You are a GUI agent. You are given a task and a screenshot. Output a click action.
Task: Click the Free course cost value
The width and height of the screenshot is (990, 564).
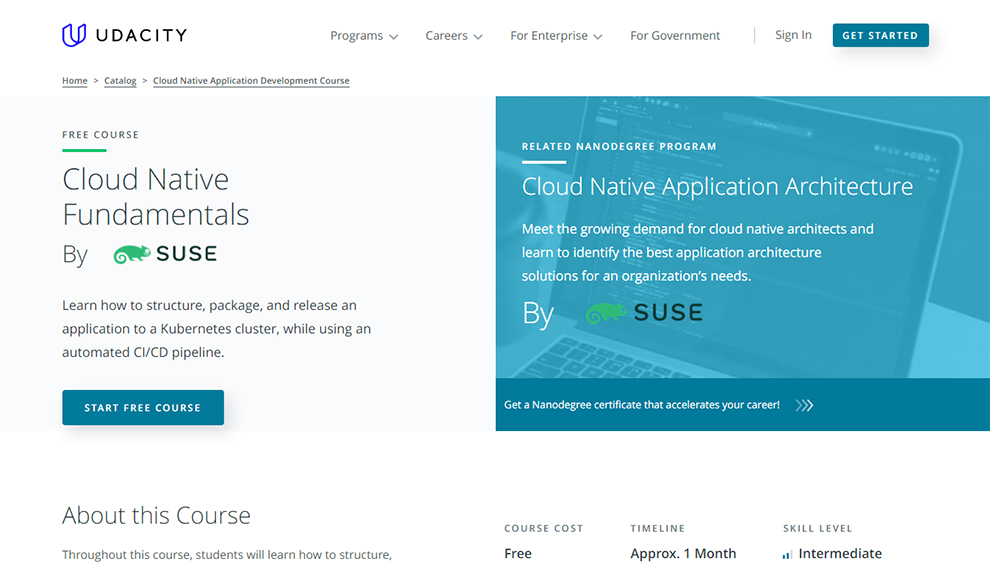tap(518, 554)
